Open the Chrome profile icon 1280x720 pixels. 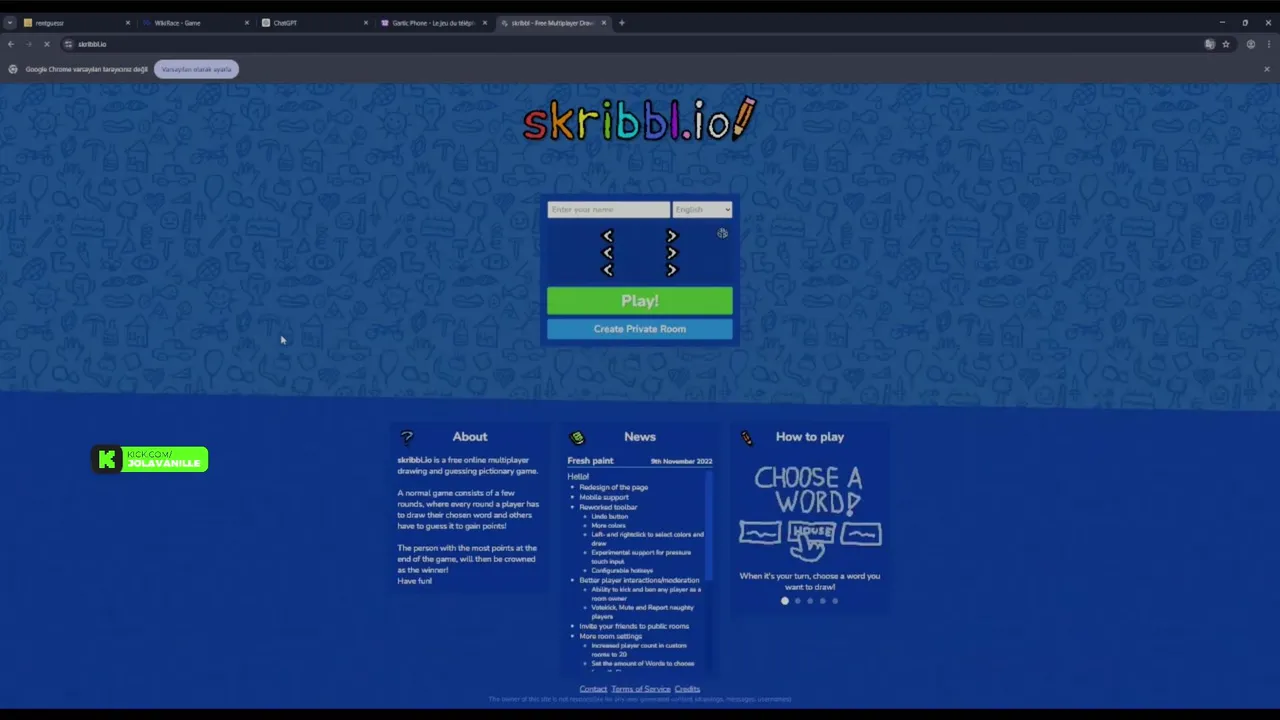[1251, 44]
